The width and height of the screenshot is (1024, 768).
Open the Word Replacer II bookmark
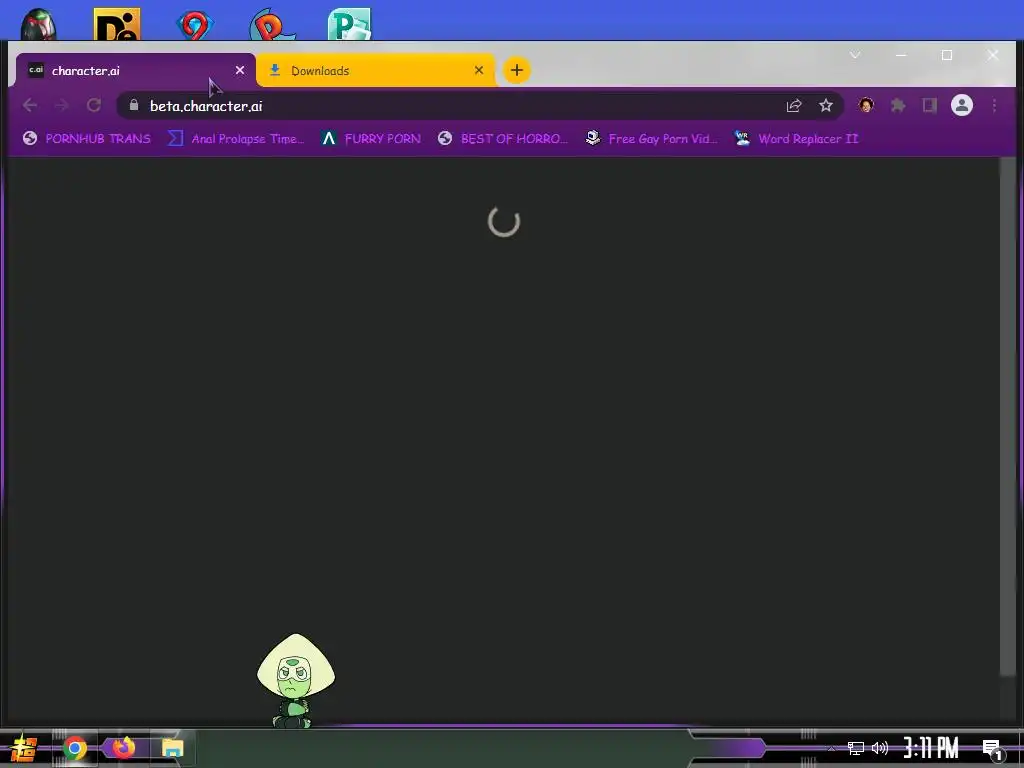796,138
